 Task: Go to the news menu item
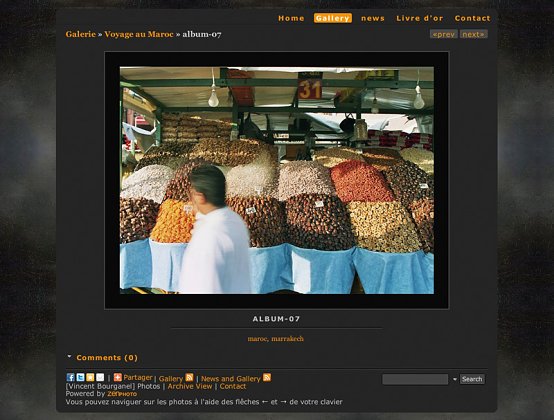click(373, 18)
